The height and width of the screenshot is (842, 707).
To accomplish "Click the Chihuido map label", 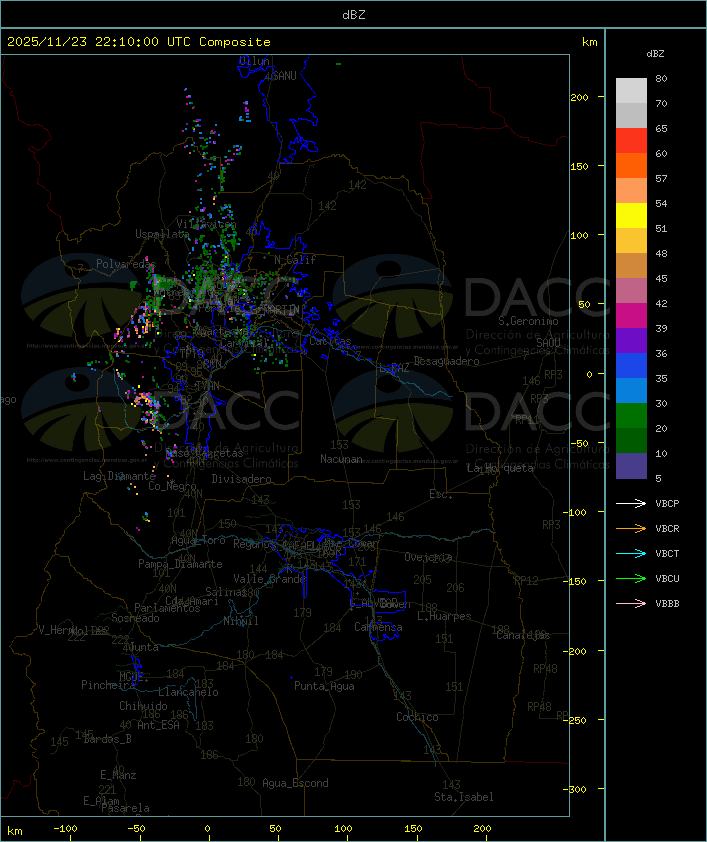I will point(143,706).
